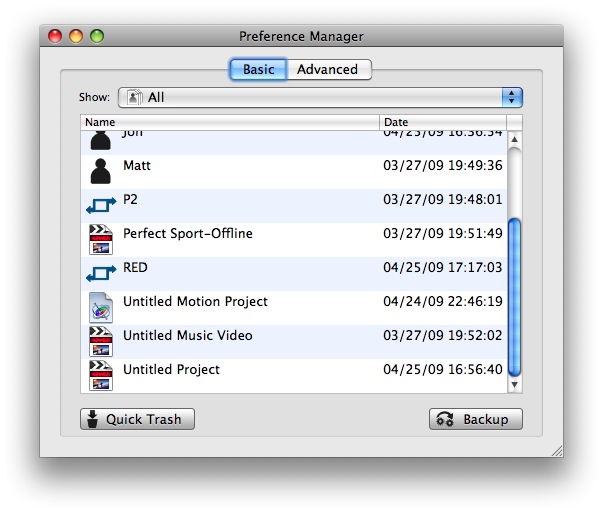Click the scrollbar up arrow
Screen dimensions: 603x512
(x=515, y=140)
